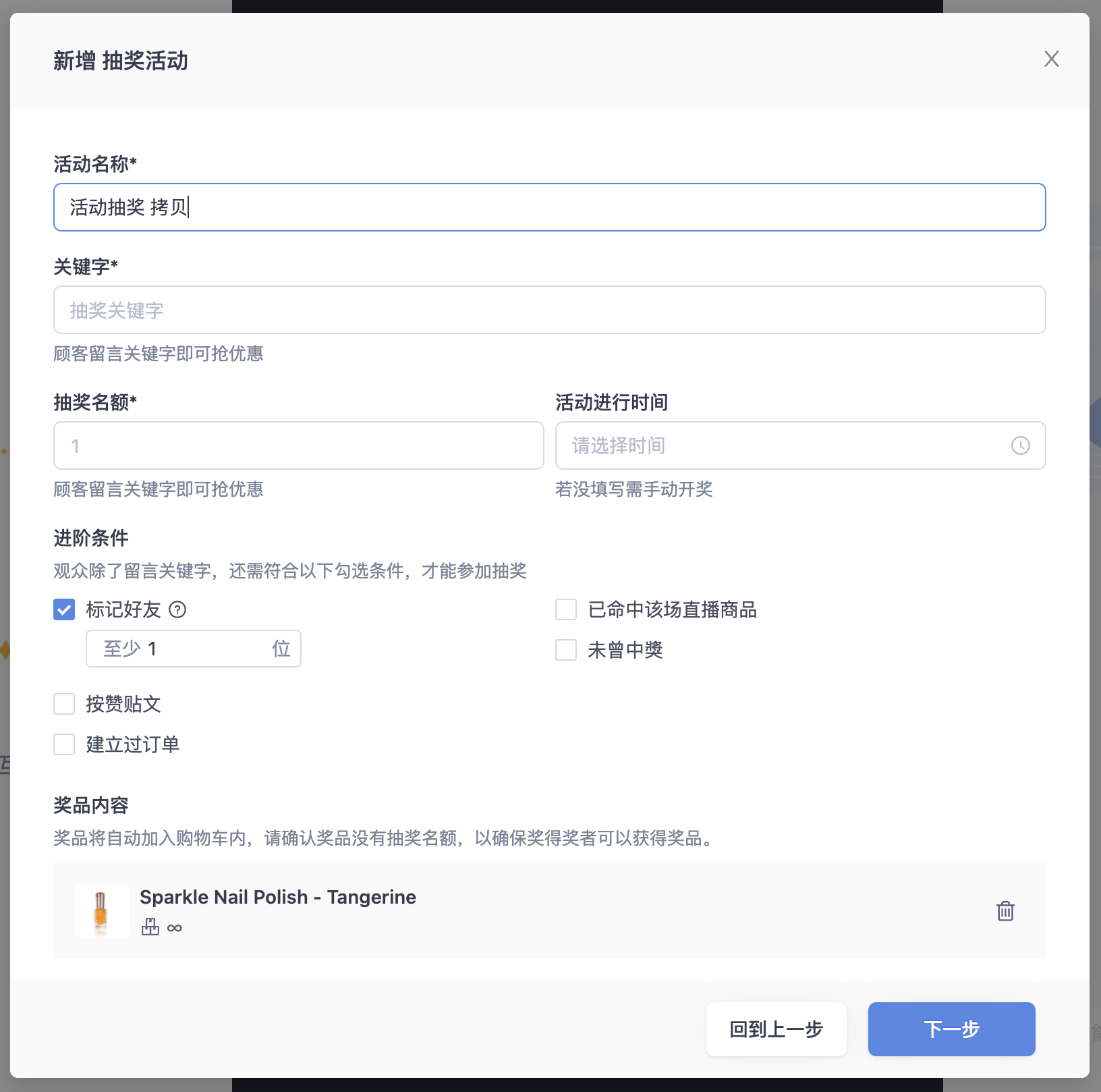
Task: Enable the 已命中该场直播商品 checkbox
Action: click(x=565, y=609)
